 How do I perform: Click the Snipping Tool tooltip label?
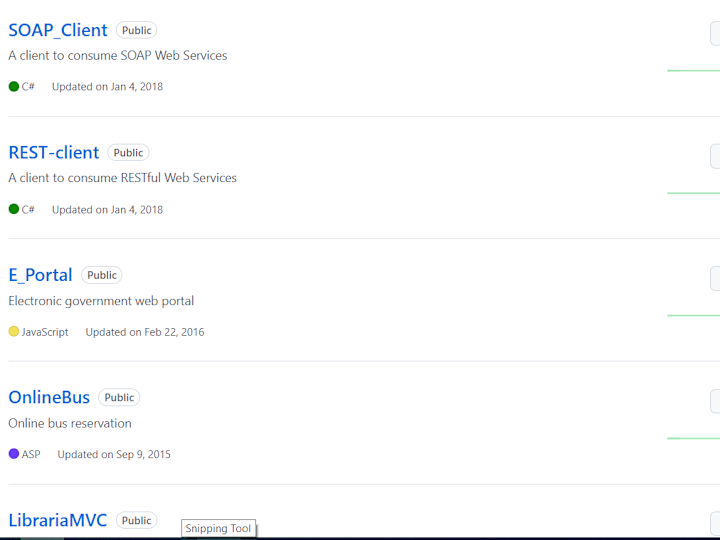(219, 529)
